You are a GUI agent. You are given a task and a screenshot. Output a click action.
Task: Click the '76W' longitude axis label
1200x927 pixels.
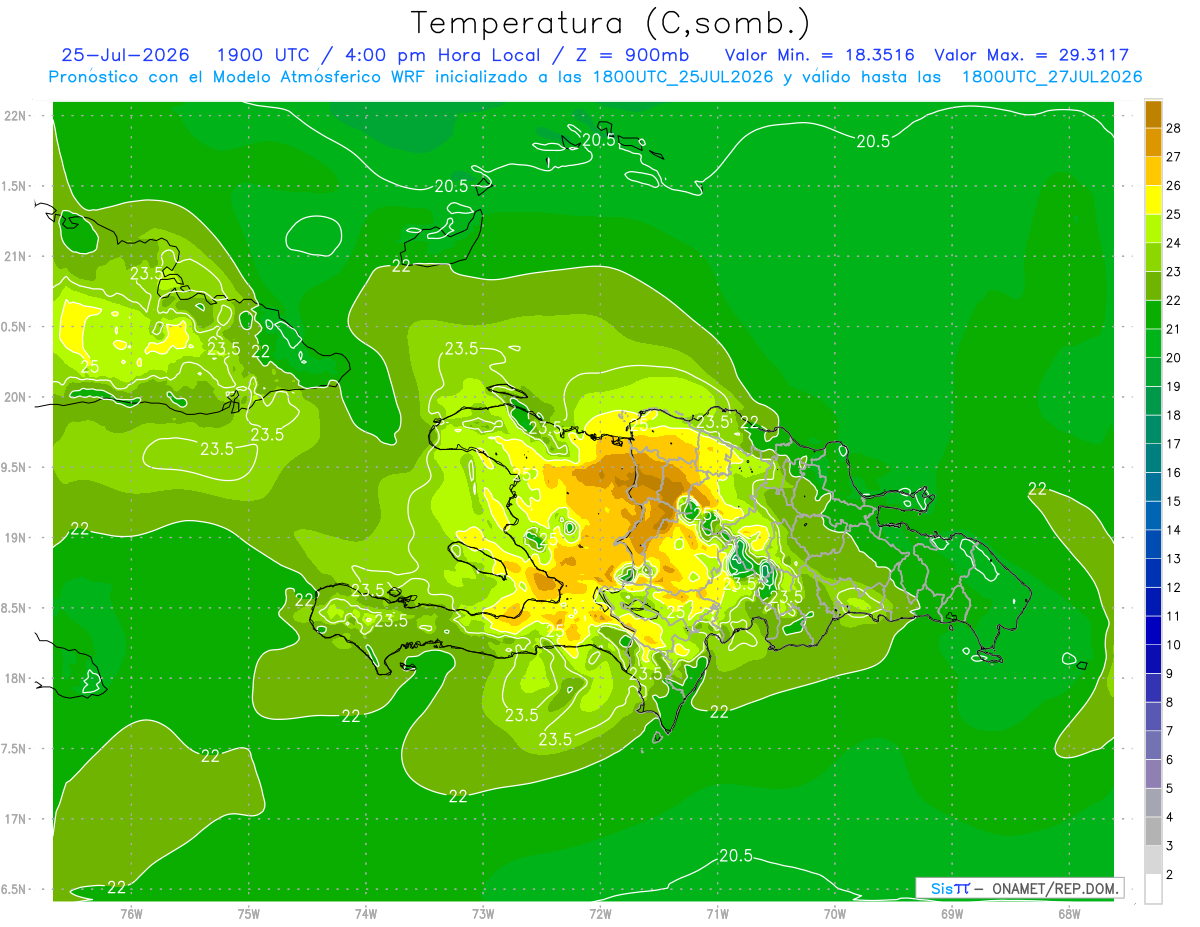click(x=131, y=912)
